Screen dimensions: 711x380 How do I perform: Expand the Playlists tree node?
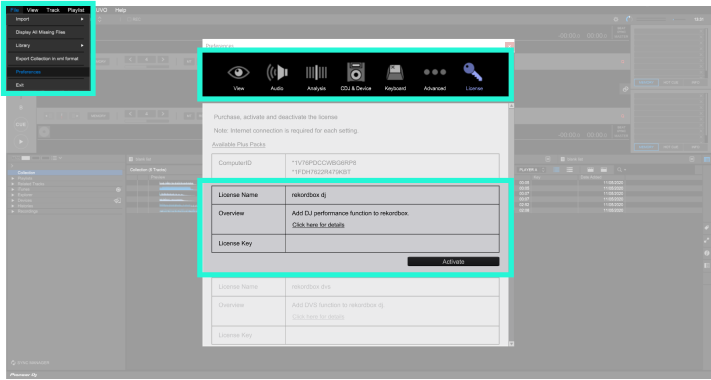tap(13, 178)
